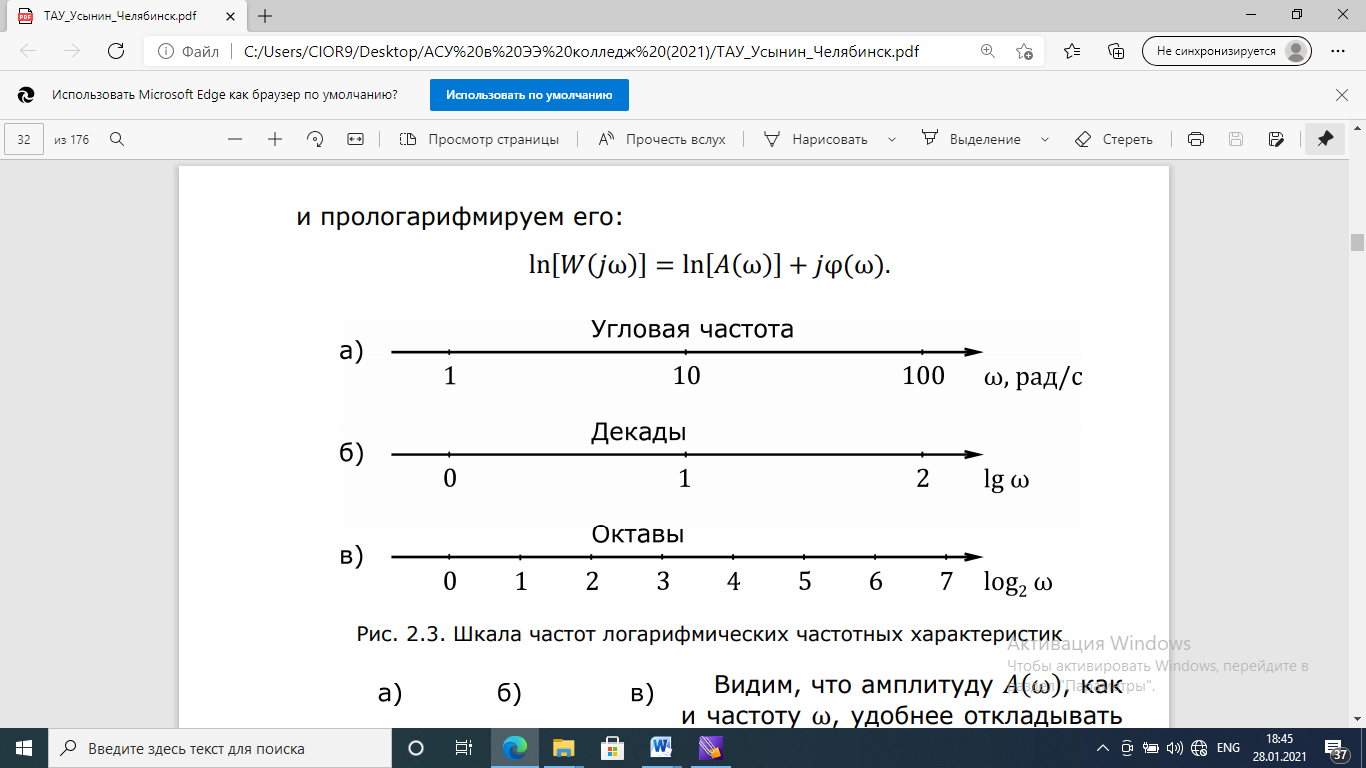This screenshot has height=768, width=1366.
Task: Open the purple pen app on taskbar
Action: (x=710, y=748)
